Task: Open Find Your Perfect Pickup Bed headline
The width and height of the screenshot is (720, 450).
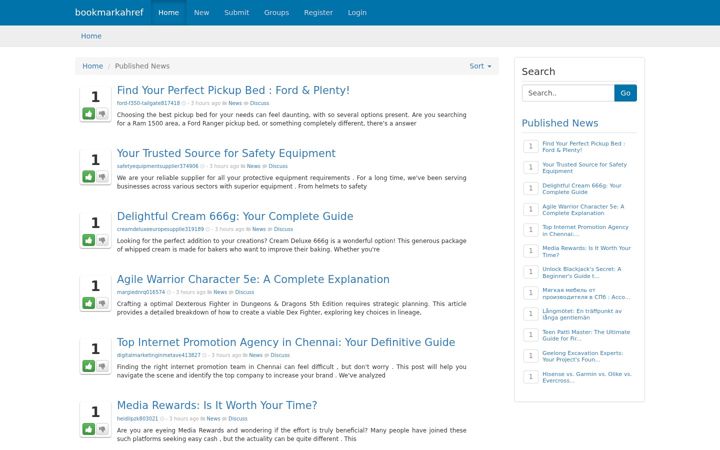Action: pyautogui.click(x=233, y=90)
